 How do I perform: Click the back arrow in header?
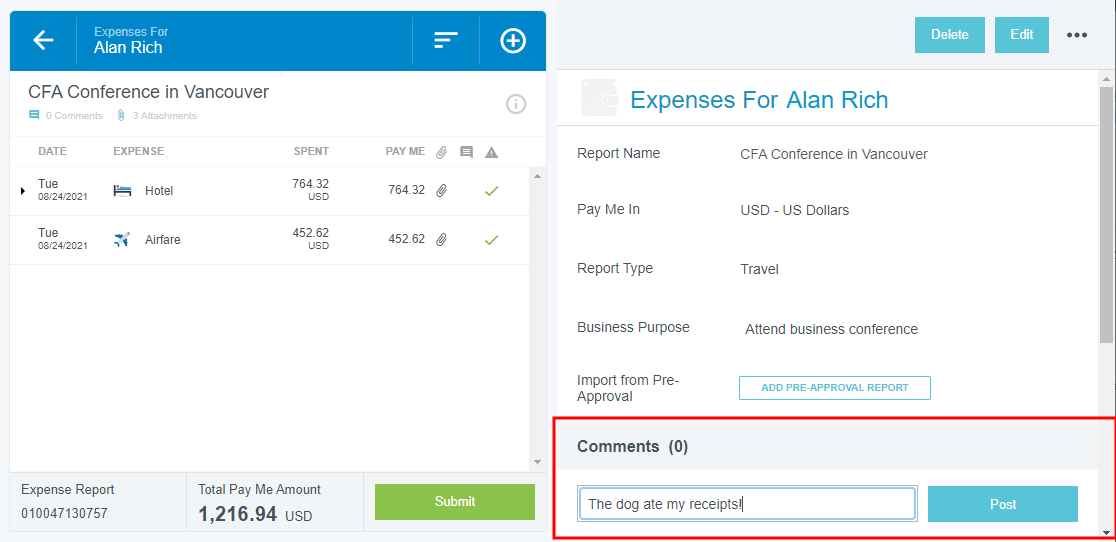[43, 40]
